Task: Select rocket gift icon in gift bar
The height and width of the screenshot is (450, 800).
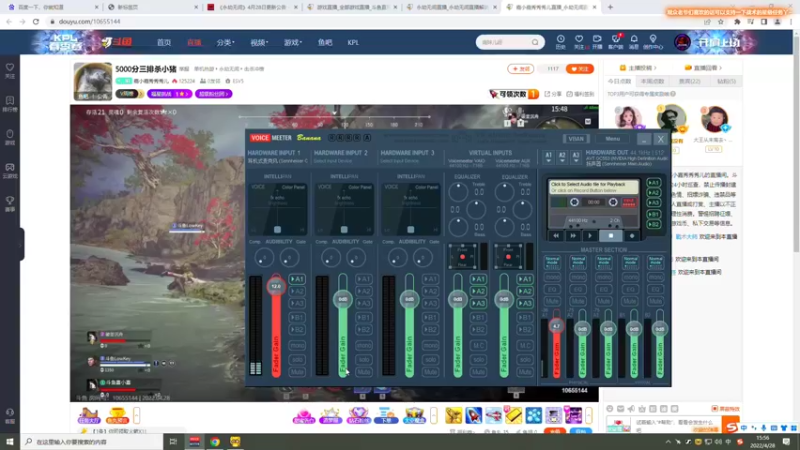Action: click(473, 415)
